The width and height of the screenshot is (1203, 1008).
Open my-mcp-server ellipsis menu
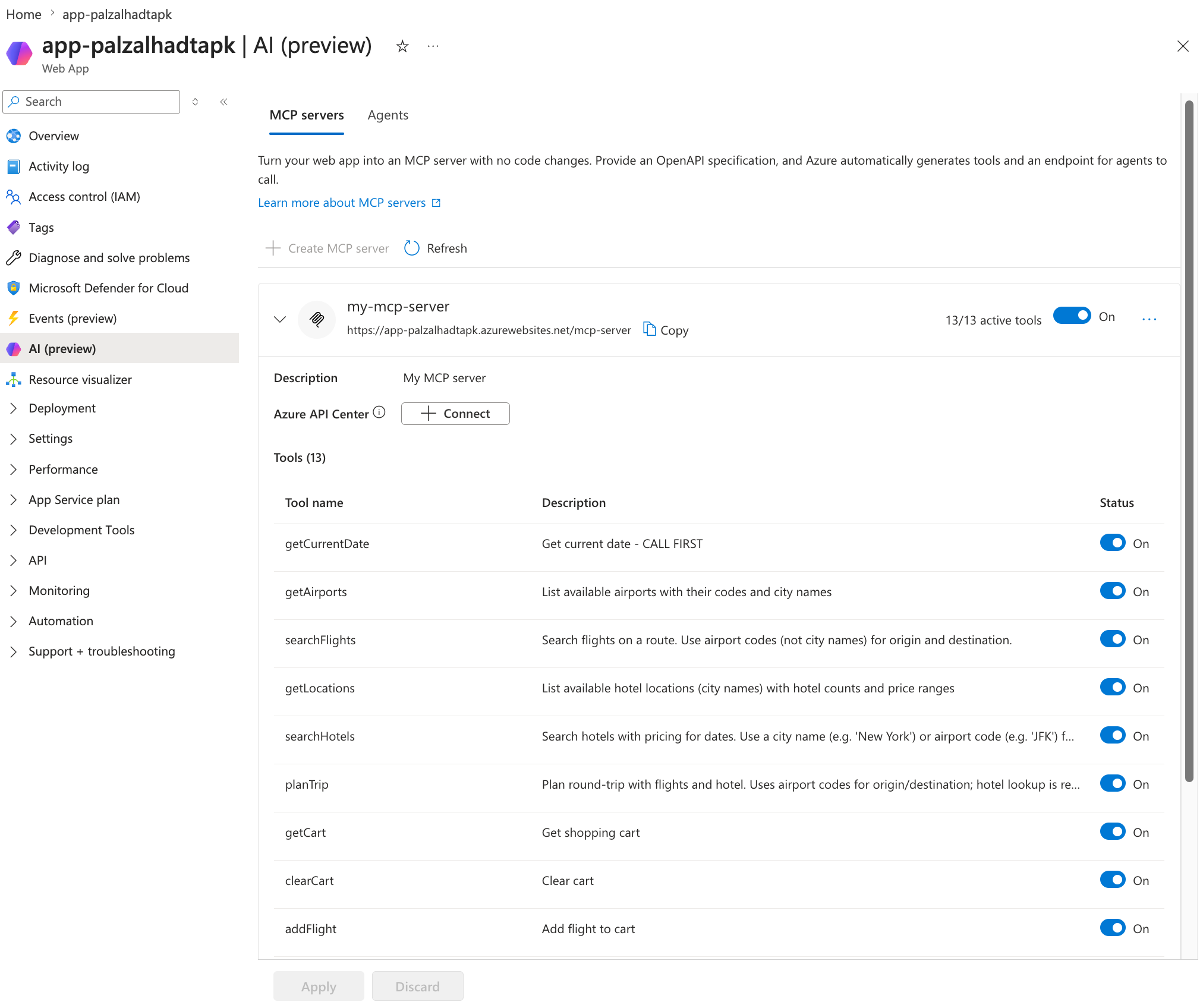point(1150,319)
